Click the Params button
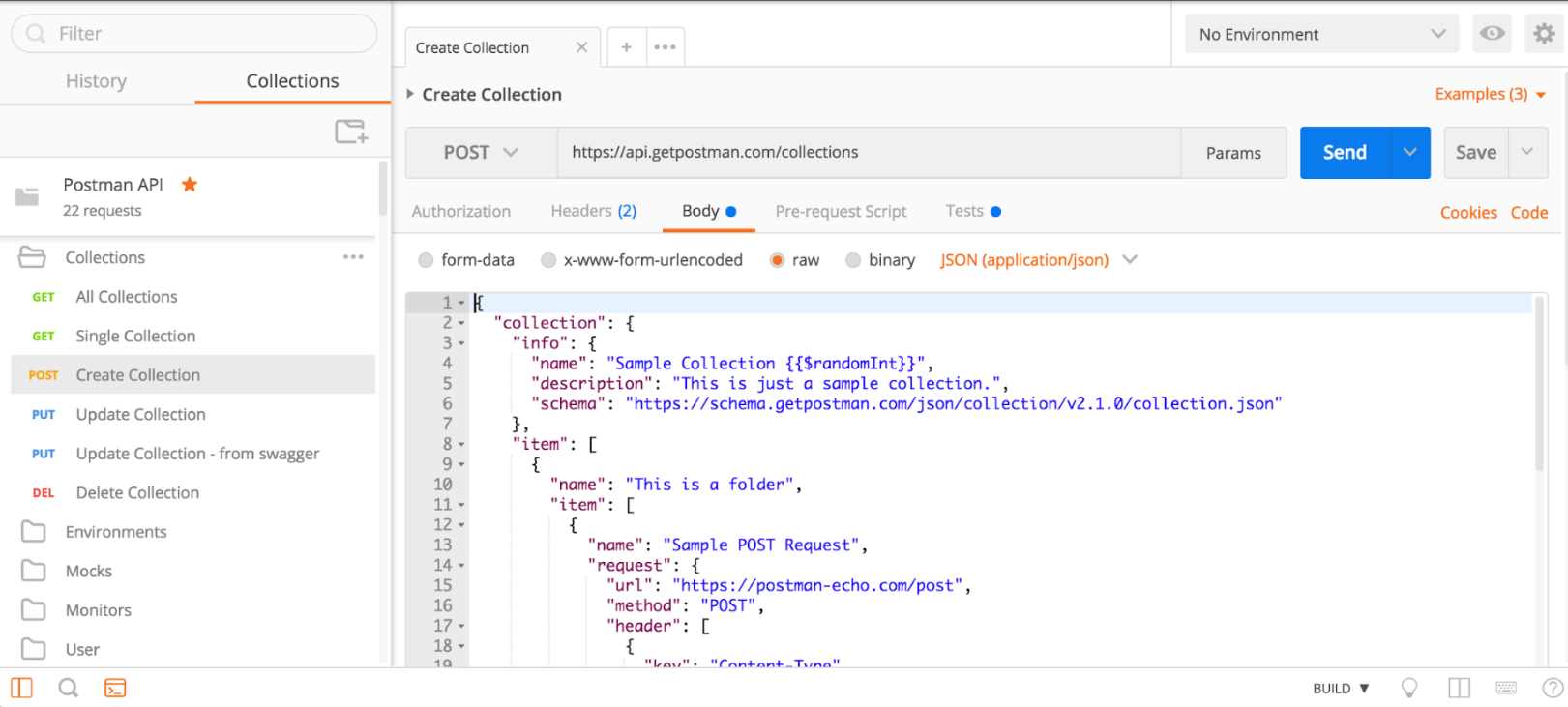The image size is (1568, 707). click(x=1233, y=153)
